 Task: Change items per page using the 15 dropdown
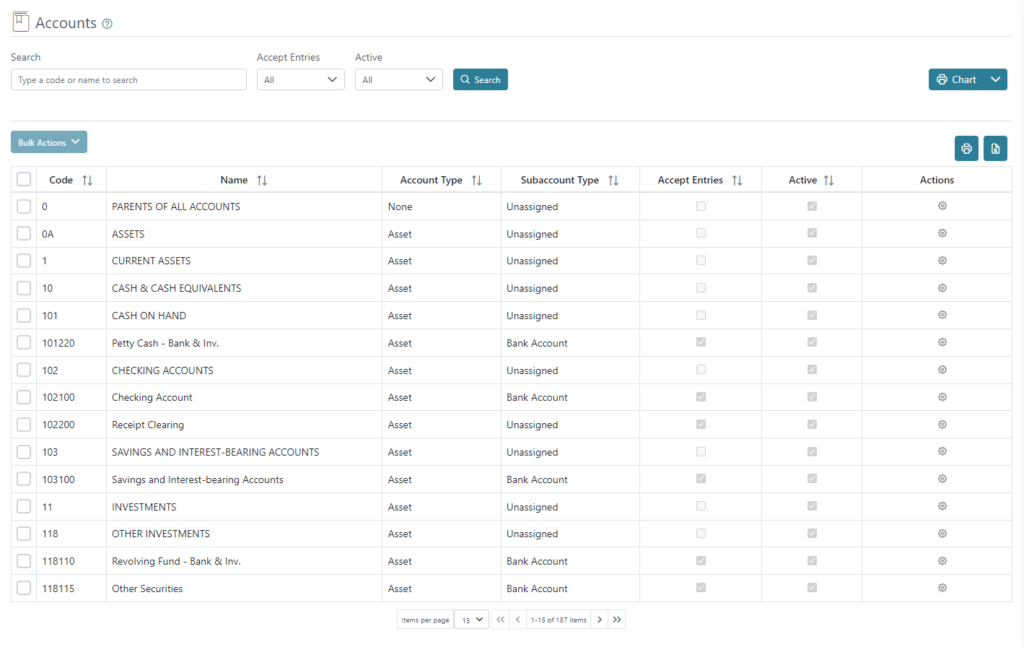(x=470, y=619)
